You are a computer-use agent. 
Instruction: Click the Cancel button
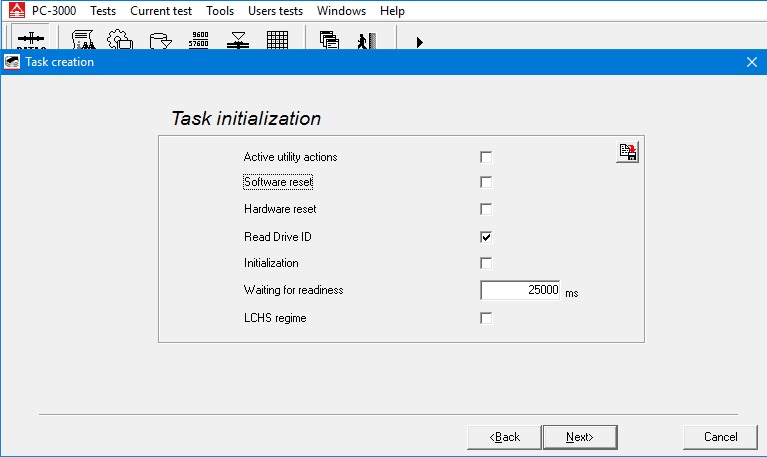[x=720, y=437]
